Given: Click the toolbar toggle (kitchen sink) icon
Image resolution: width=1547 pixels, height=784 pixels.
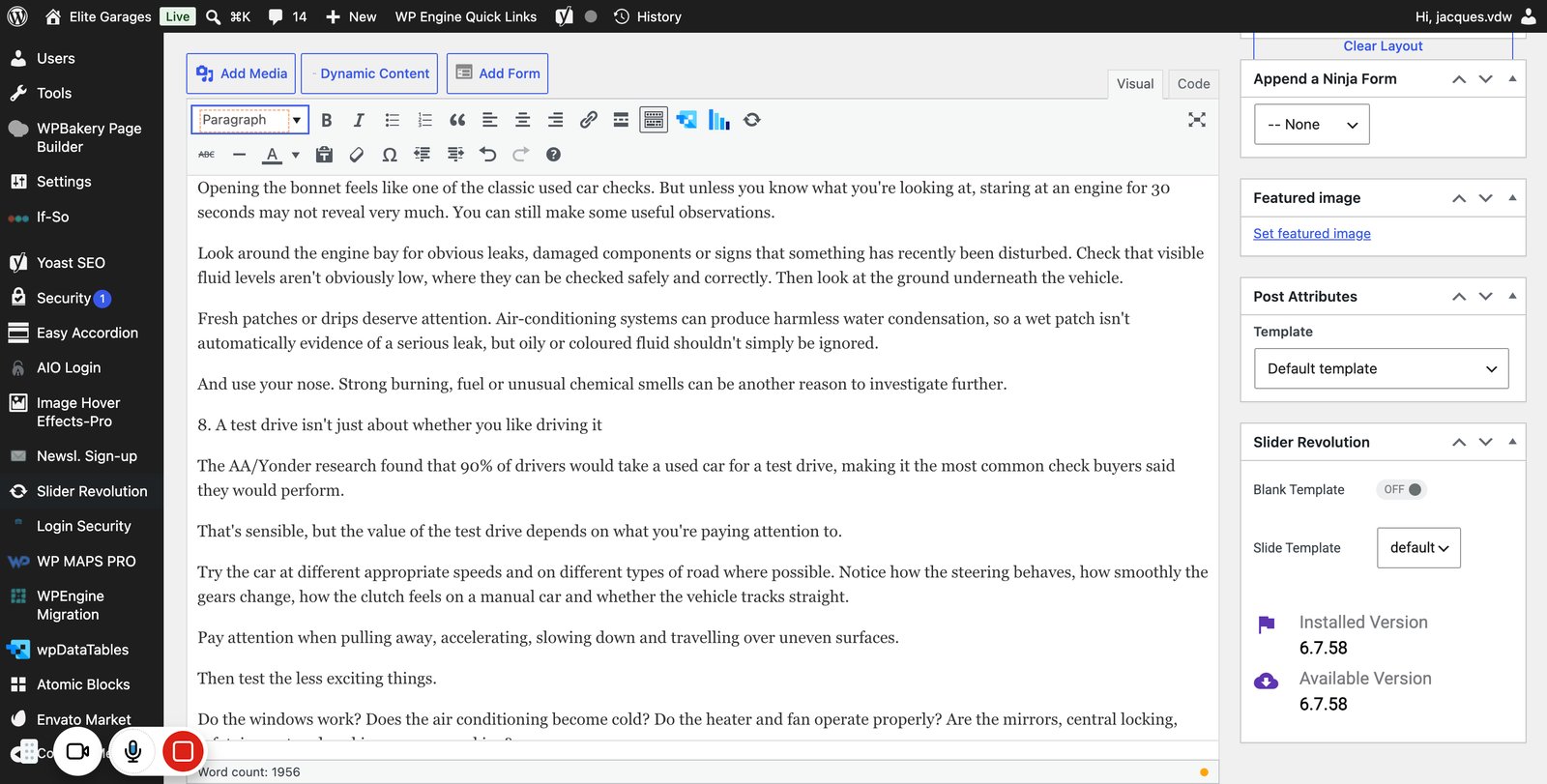Looking at the screenshot, I should tap(654, 120).
